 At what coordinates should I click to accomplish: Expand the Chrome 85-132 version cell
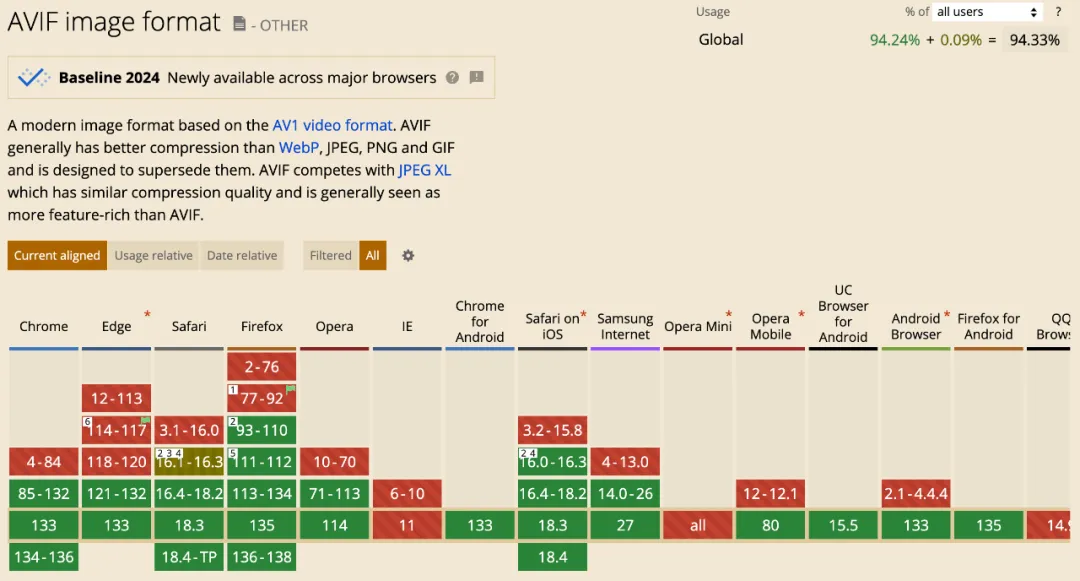pyautogui.click(x=44, y=494)
